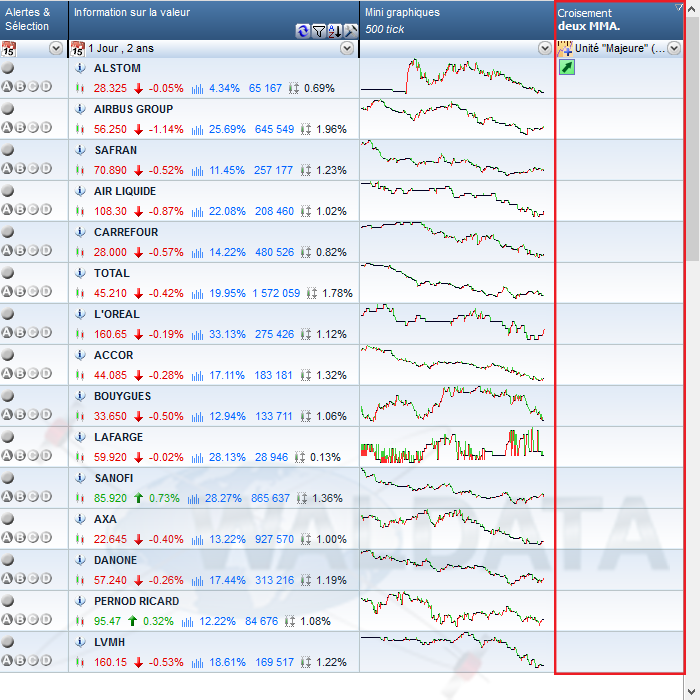The image size is (700, 700).
Task: Click the SANOFI price 85.920
Action: tap(110, 498)
